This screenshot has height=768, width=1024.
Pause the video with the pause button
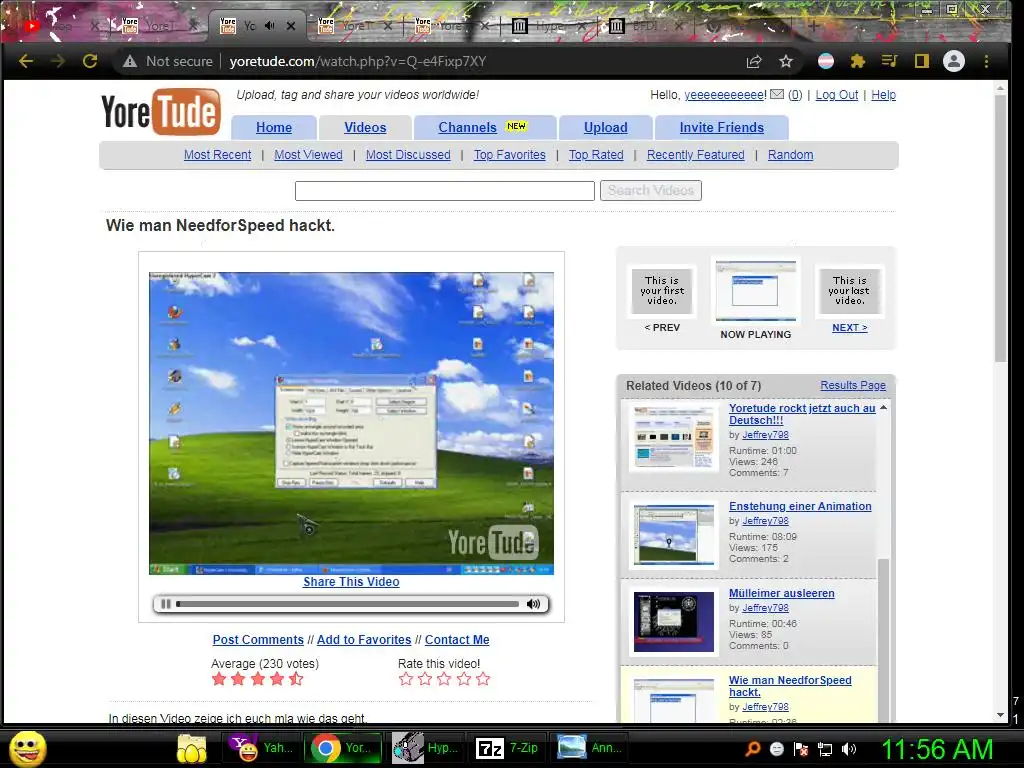click(165, 604)
